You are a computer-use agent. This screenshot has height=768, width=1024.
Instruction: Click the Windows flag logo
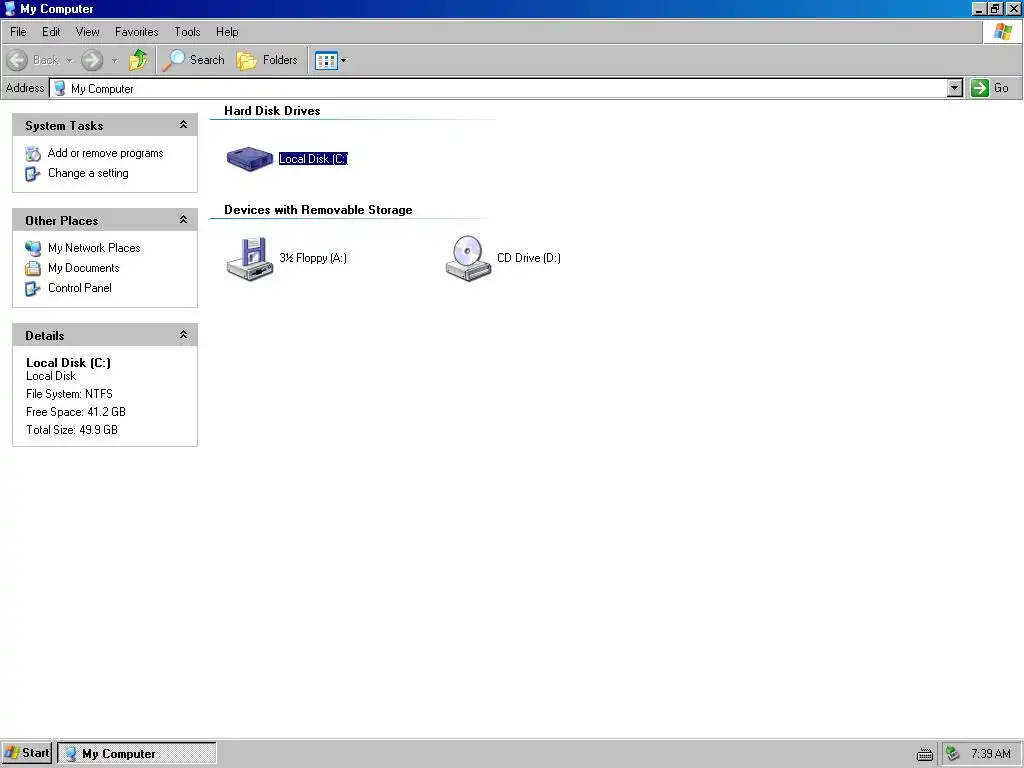[1002, 31]
